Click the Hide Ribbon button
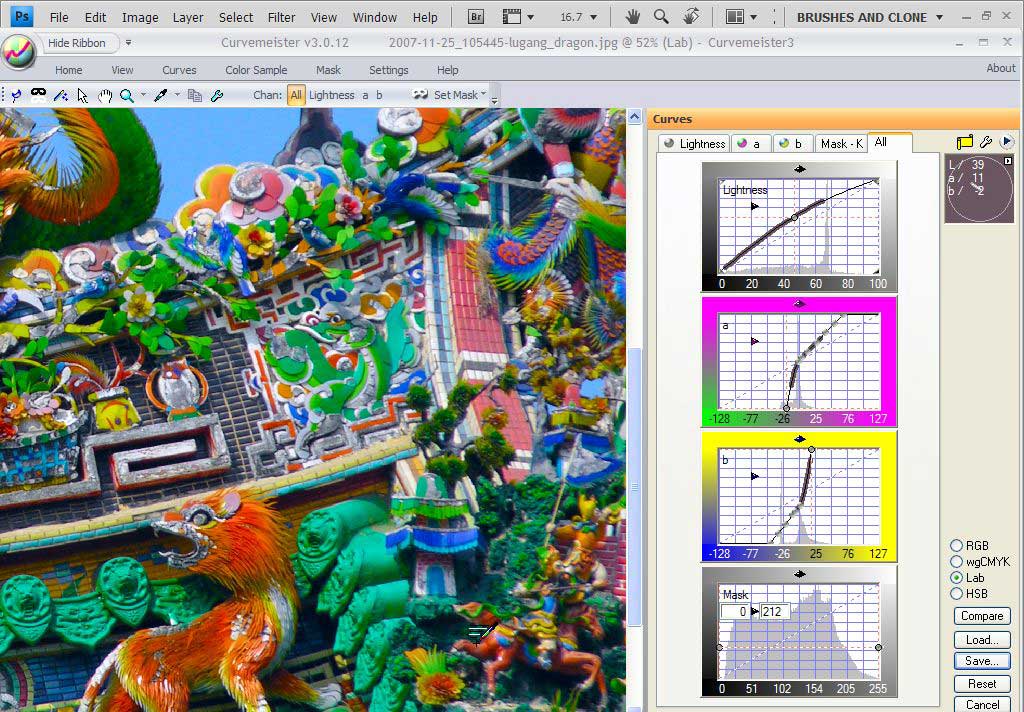The height and width of the screenshot is (712, 1024). (76, 43)
